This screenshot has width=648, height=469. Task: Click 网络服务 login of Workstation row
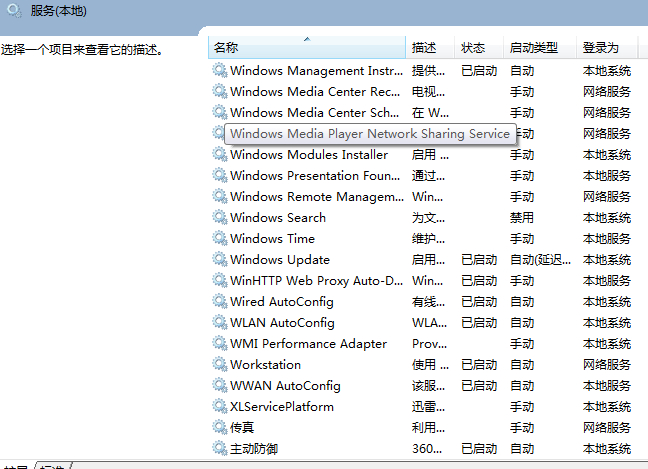point(607,365)
